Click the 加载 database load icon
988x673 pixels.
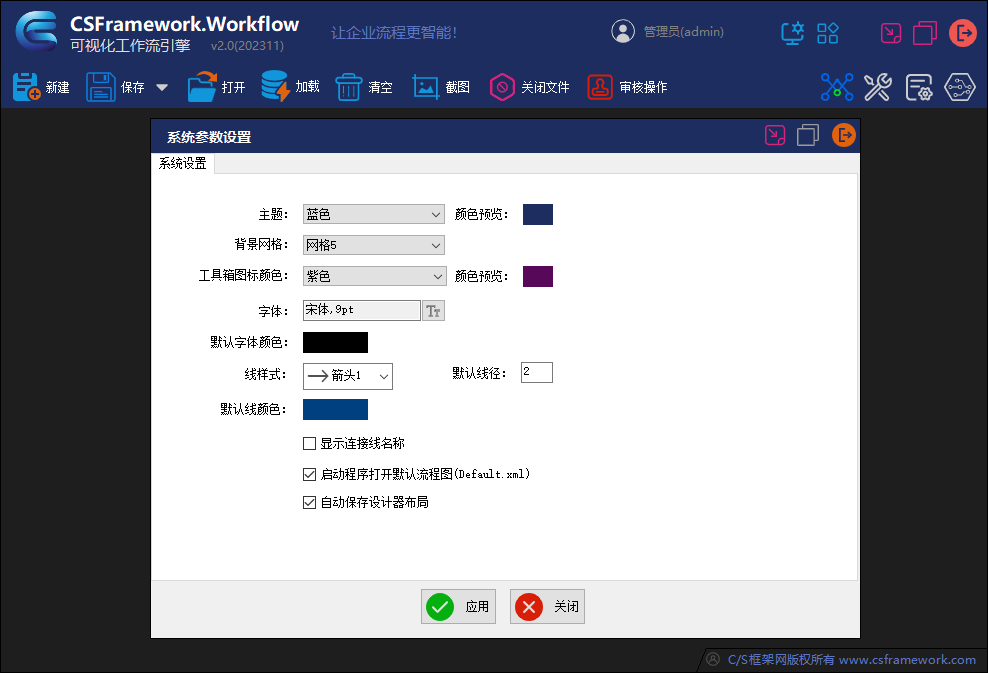coord(275,86)
